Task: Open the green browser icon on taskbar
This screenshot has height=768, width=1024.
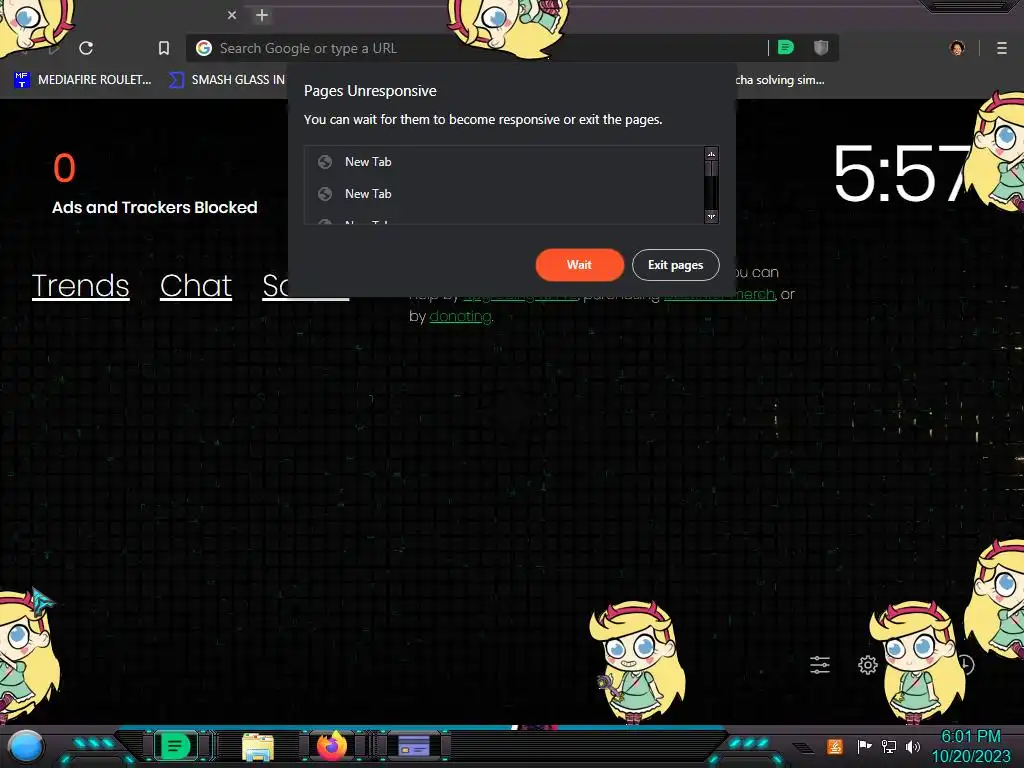Action: pyautogui.click(x=174, y=746)
